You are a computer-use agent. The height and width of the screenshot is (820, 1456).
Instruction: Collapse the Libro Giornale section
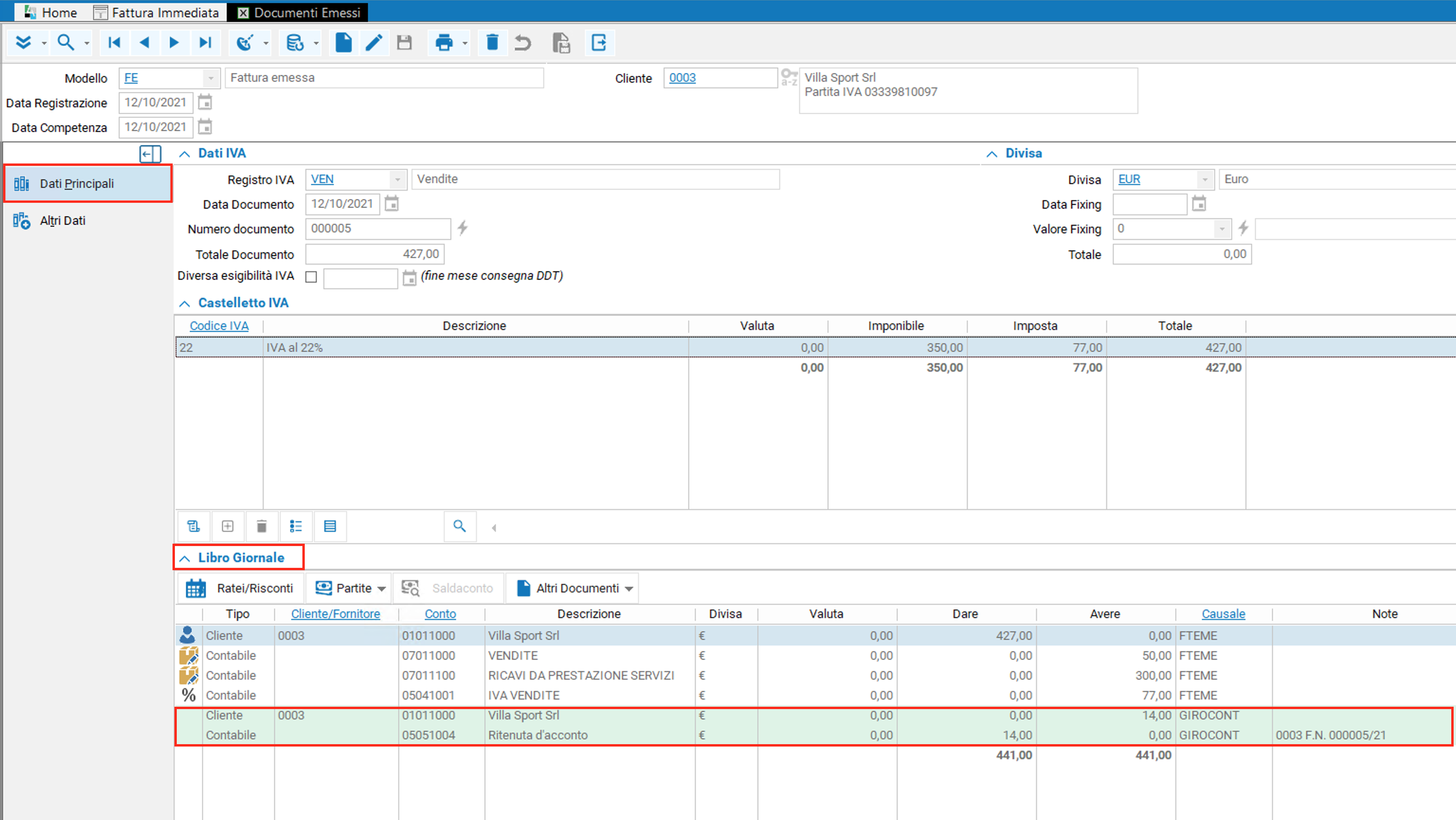184,558
